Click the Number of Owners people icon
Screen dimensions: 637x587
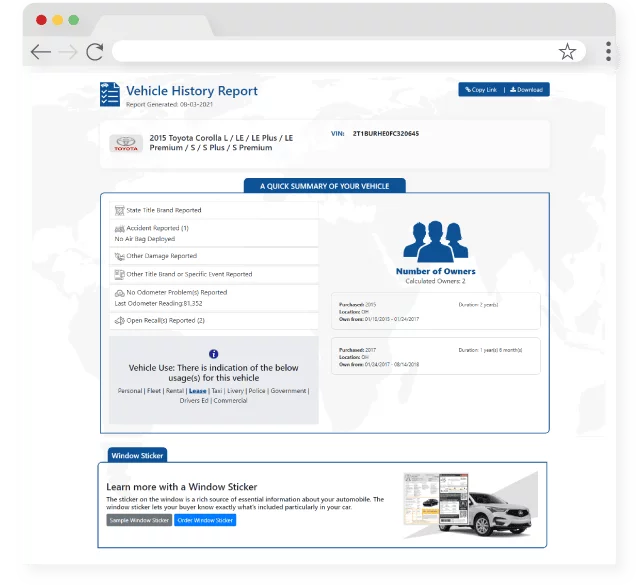[x=436, y=241]
